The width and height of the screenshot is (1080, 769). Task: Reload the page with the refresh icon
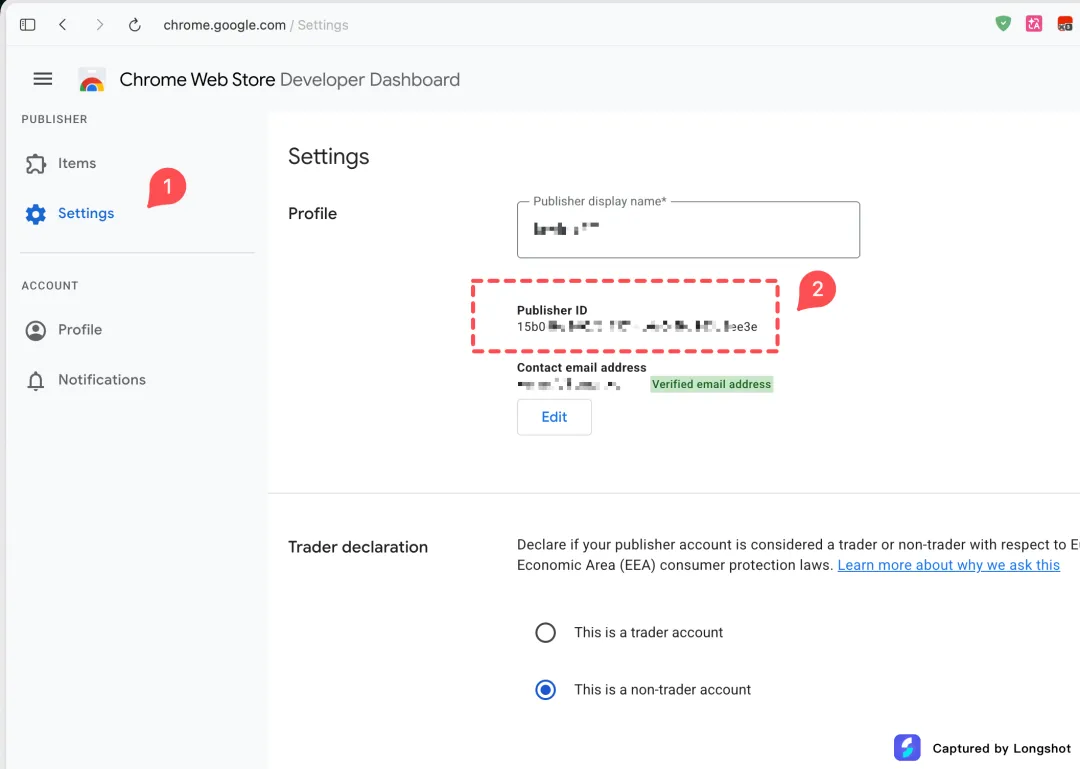(135, 25)
